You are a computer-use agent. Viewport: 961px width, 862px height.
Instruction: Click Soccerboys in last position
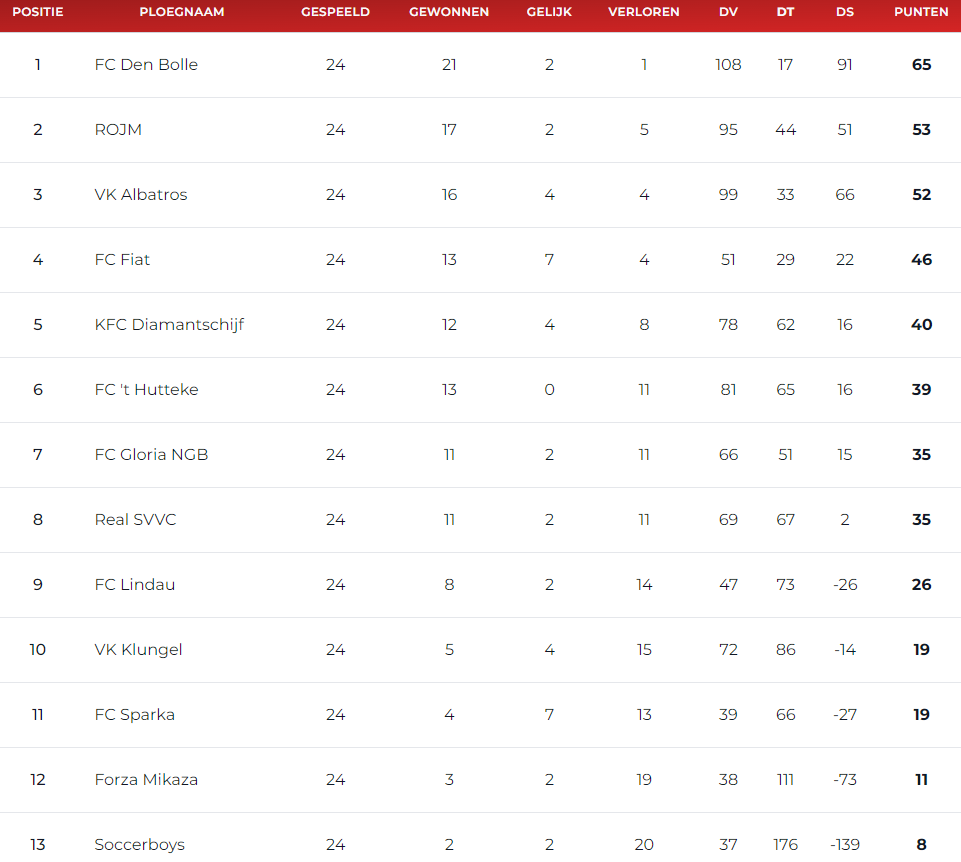139,845
